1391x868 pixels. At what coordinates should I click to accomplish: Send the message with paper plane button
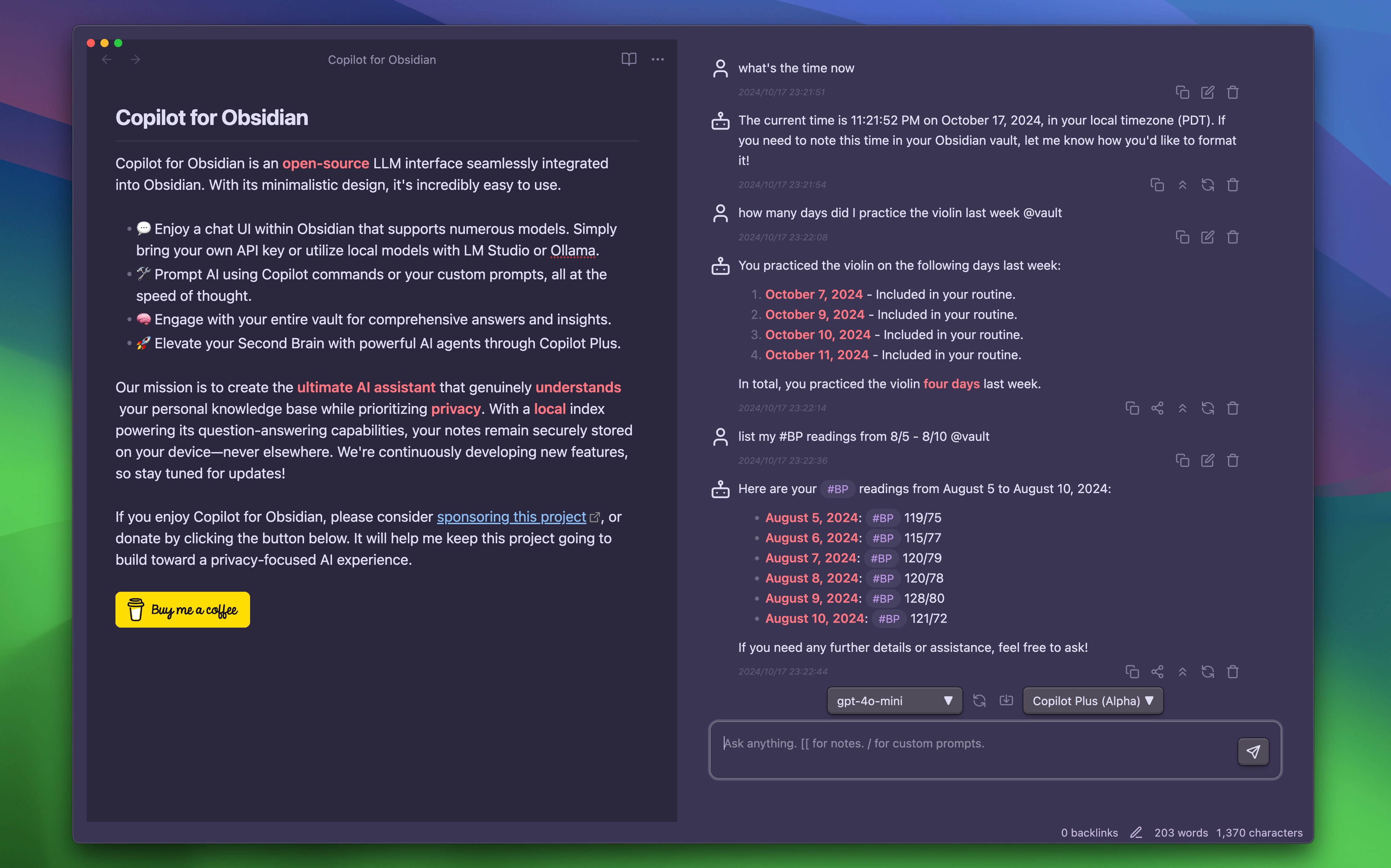click(x=1253, y=752)
